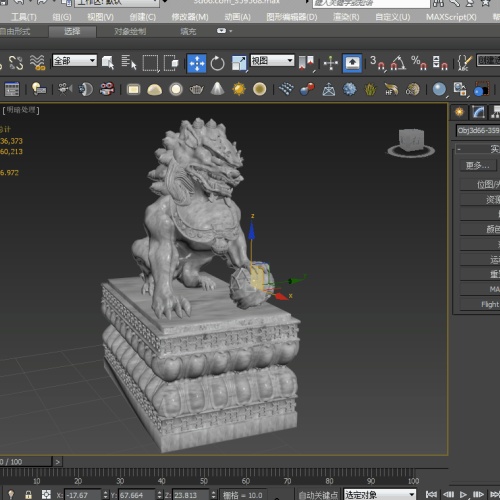This screenshot has width=500, height=500.
Task: Click the wireframe pyramid icon
Action: (329, 89)
